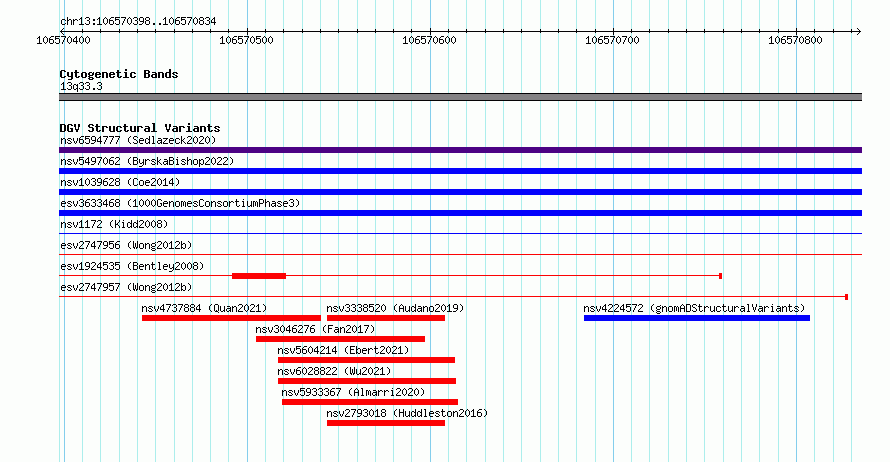Image resolution: width=890 pixels, height=462 pixels.
Task: Open variant label nsv5604214 (Ebert2021)
Action: [x=343, y=350]
